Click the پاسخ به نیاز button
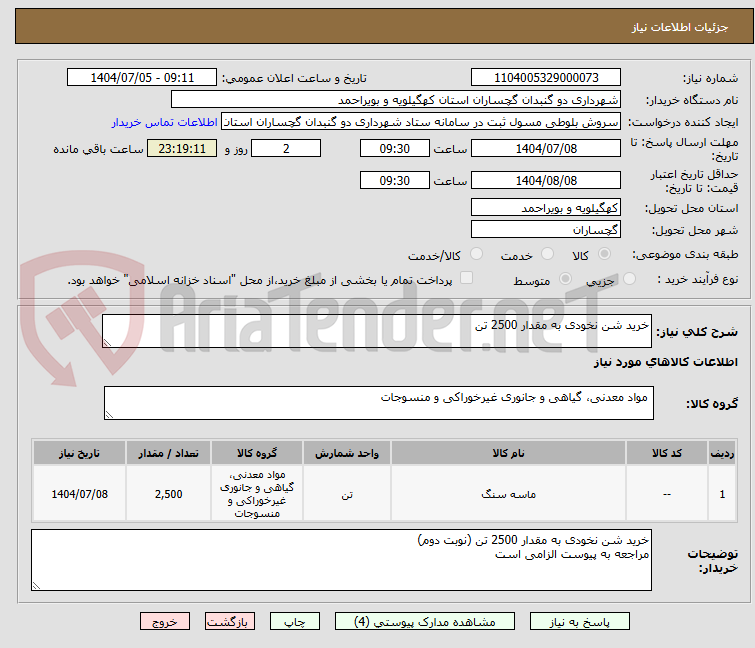 [x=579, y=622]
